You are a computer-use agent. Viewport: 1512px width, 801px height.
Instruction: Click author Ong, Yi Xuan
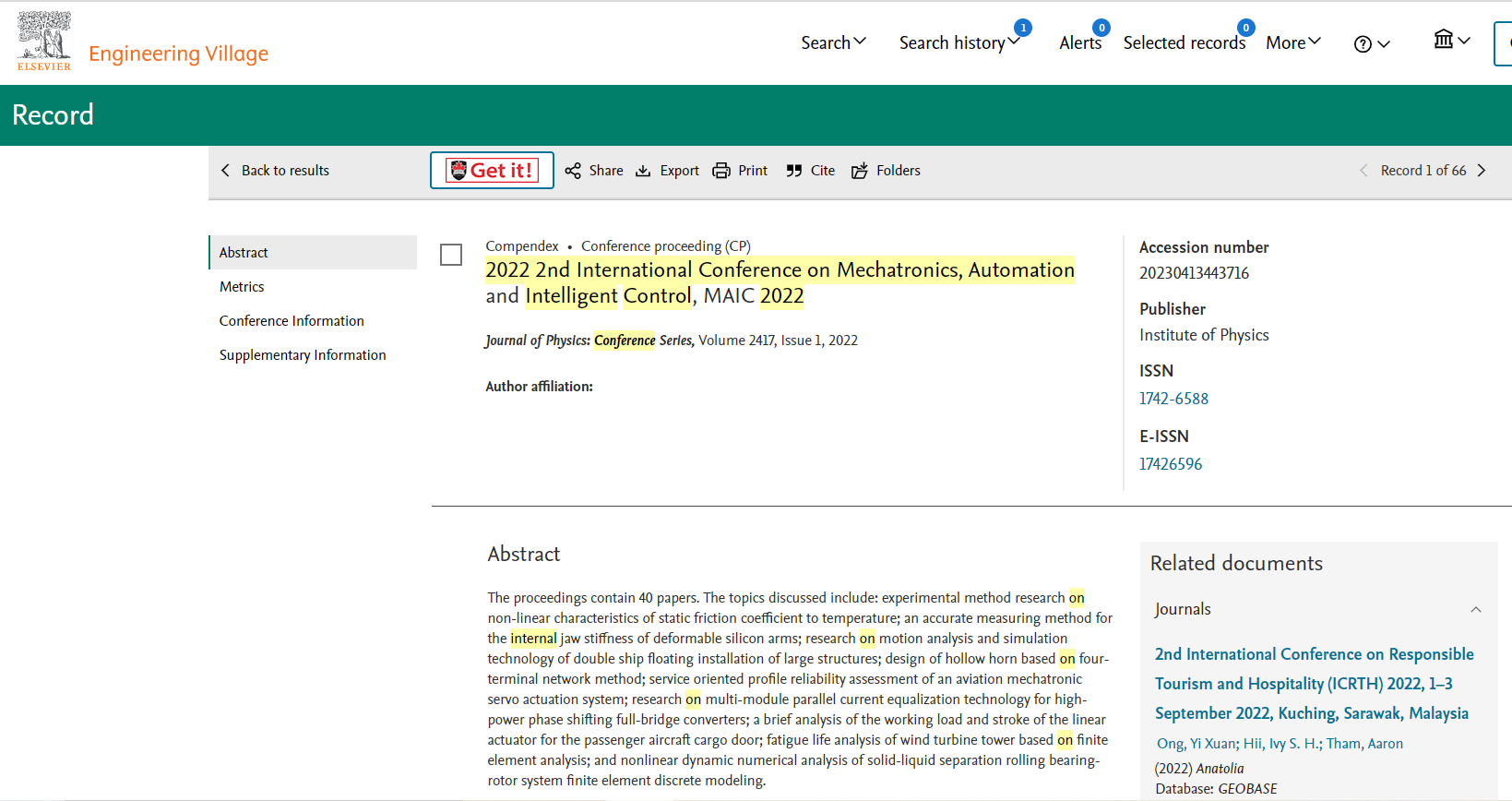coord(1196,744)
